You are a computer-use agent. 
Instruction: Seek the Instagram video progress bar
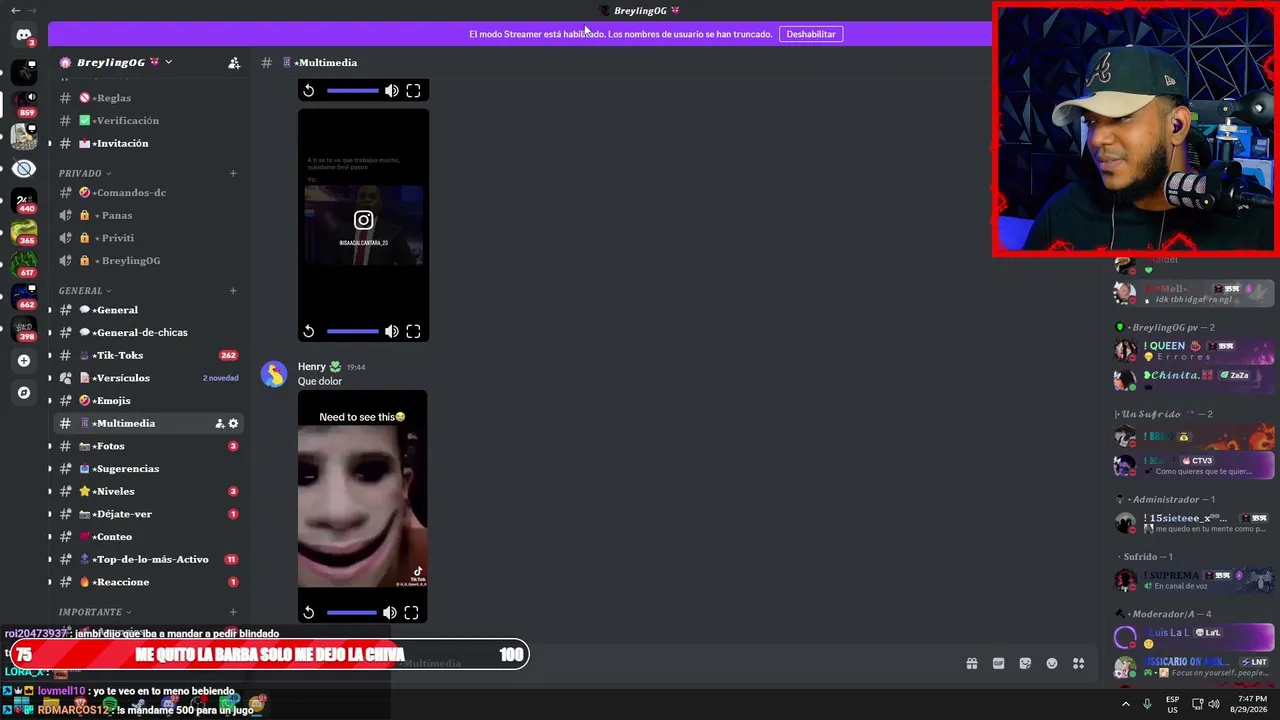pos(352,331)
